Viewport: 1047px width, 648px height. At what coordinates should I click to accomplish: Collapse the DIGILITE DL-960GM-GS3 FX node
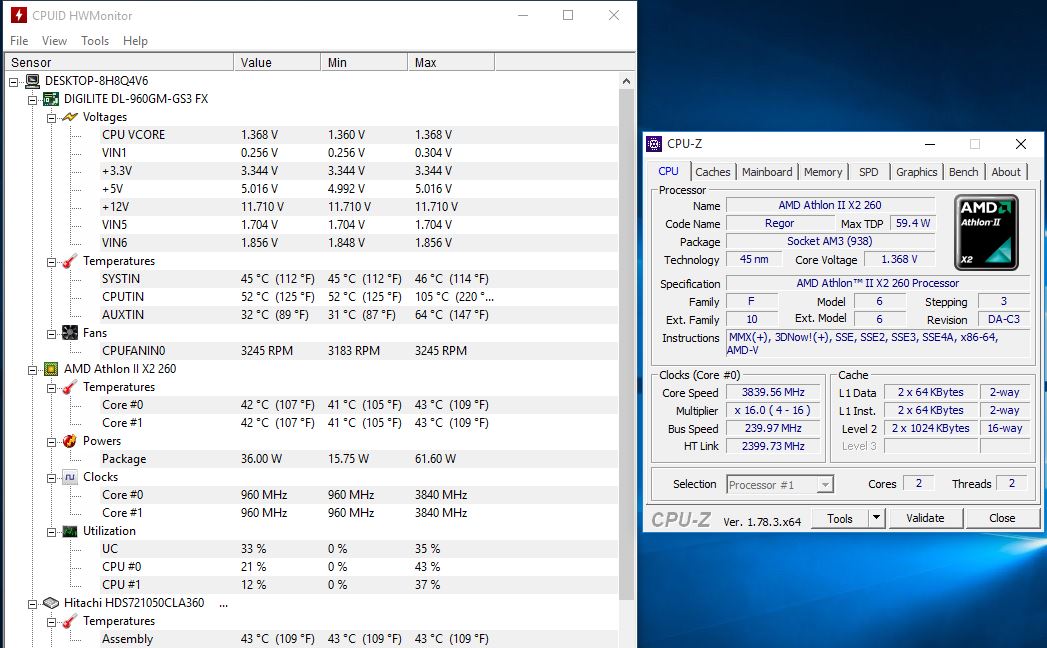coord(32,100)
